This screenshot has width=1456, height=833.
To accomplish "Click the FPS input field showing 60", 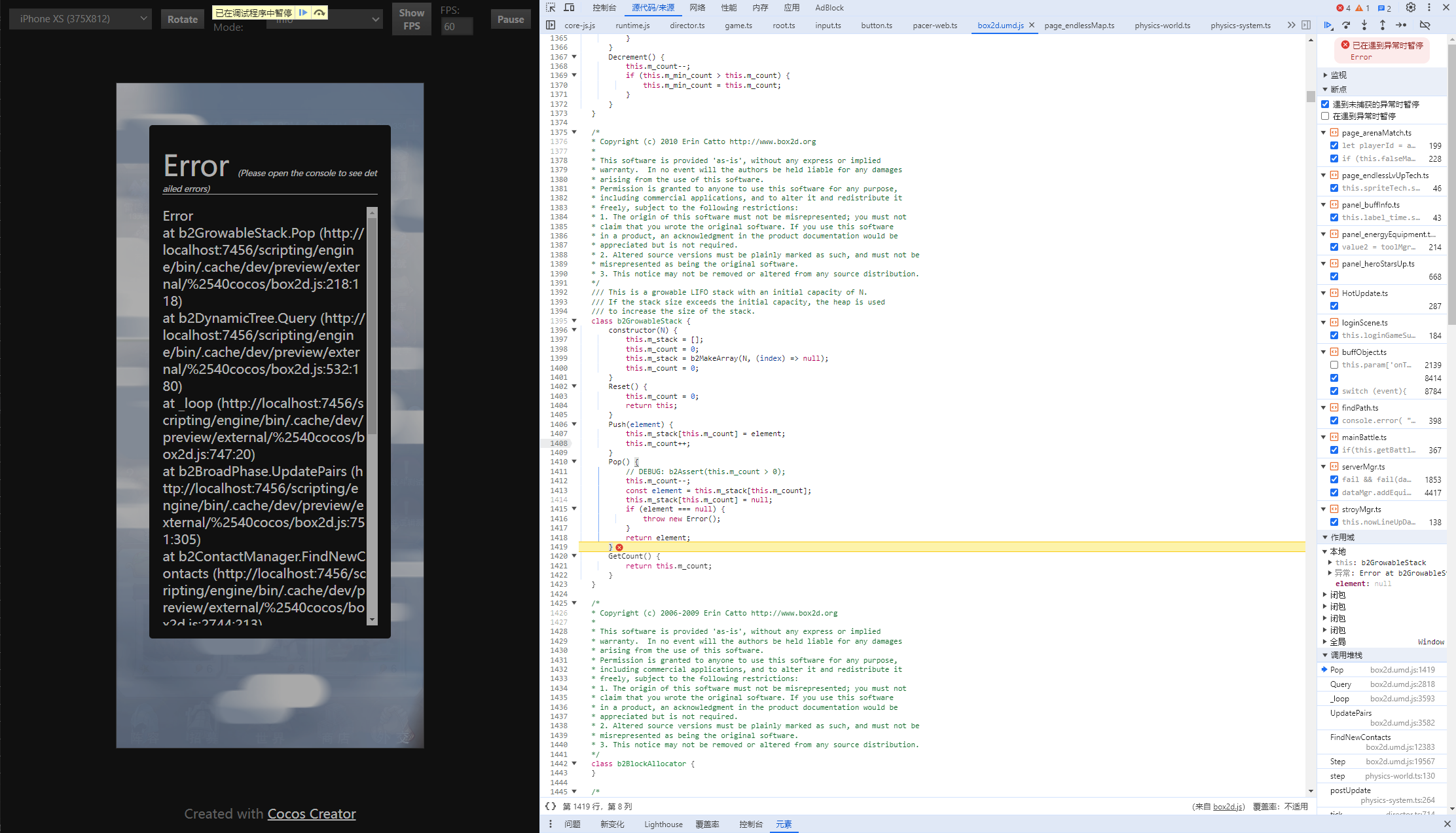I will (456, 27).
